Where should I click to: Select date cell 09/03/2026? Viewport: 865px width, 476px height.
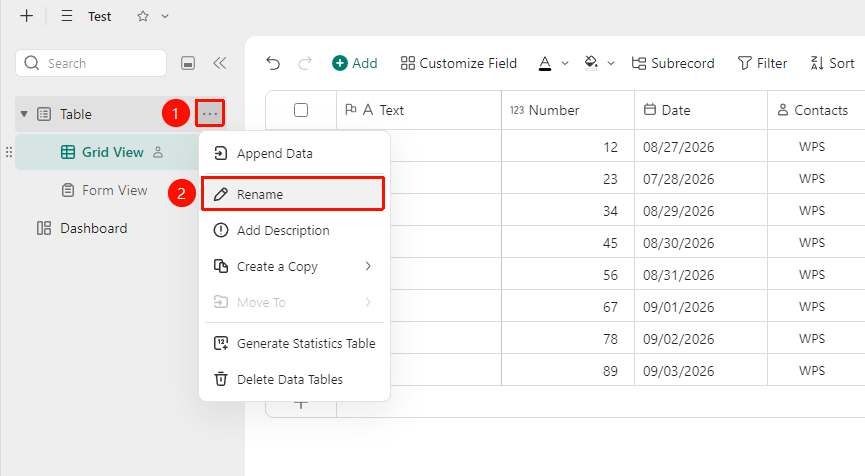[x=701, y=371]
